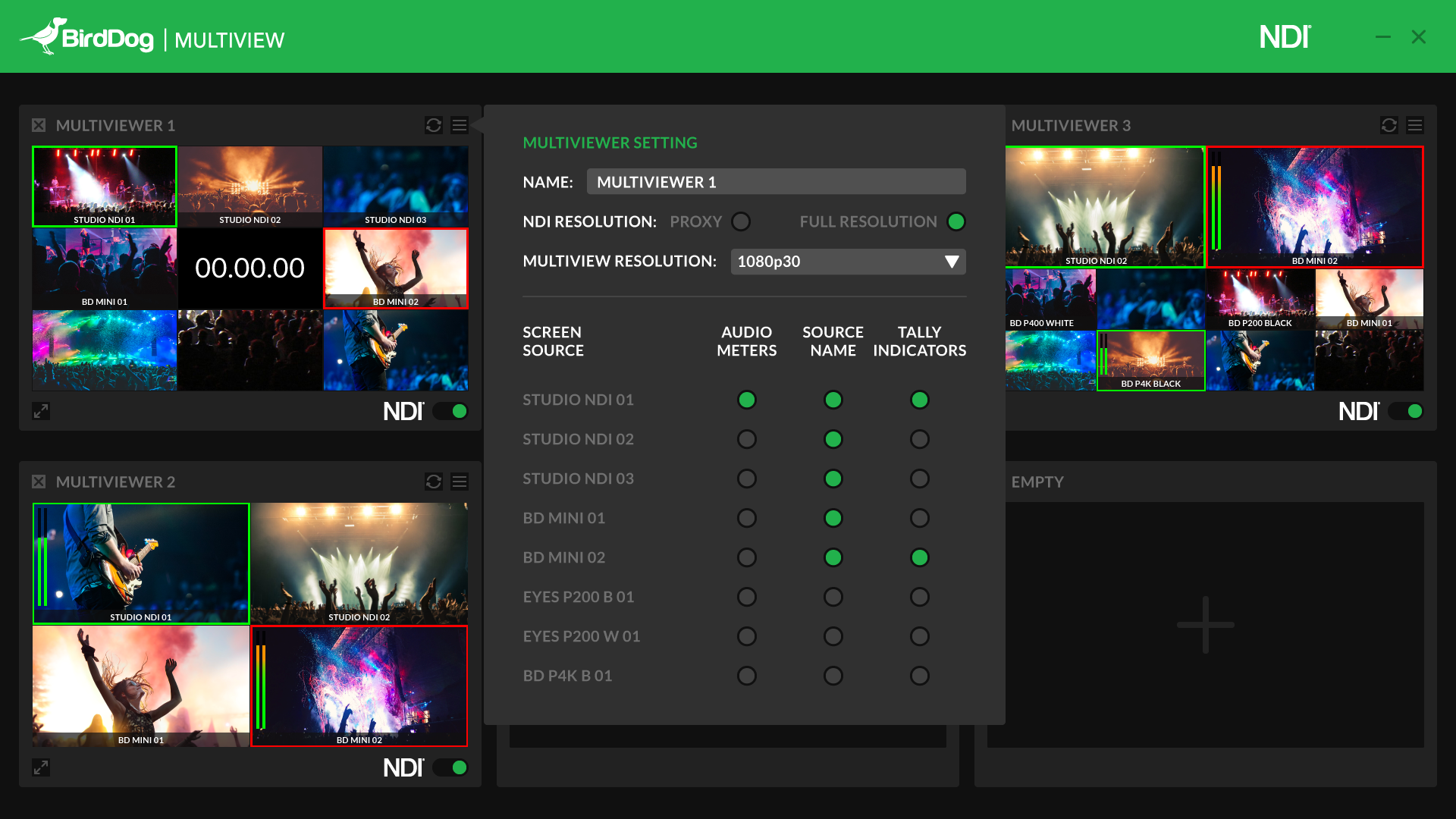This screenshot has height=819, width=1456.
Task: Select BD MINI 01 thumbnail in Multiviewer 1
Action: click(x=105, y=268)
